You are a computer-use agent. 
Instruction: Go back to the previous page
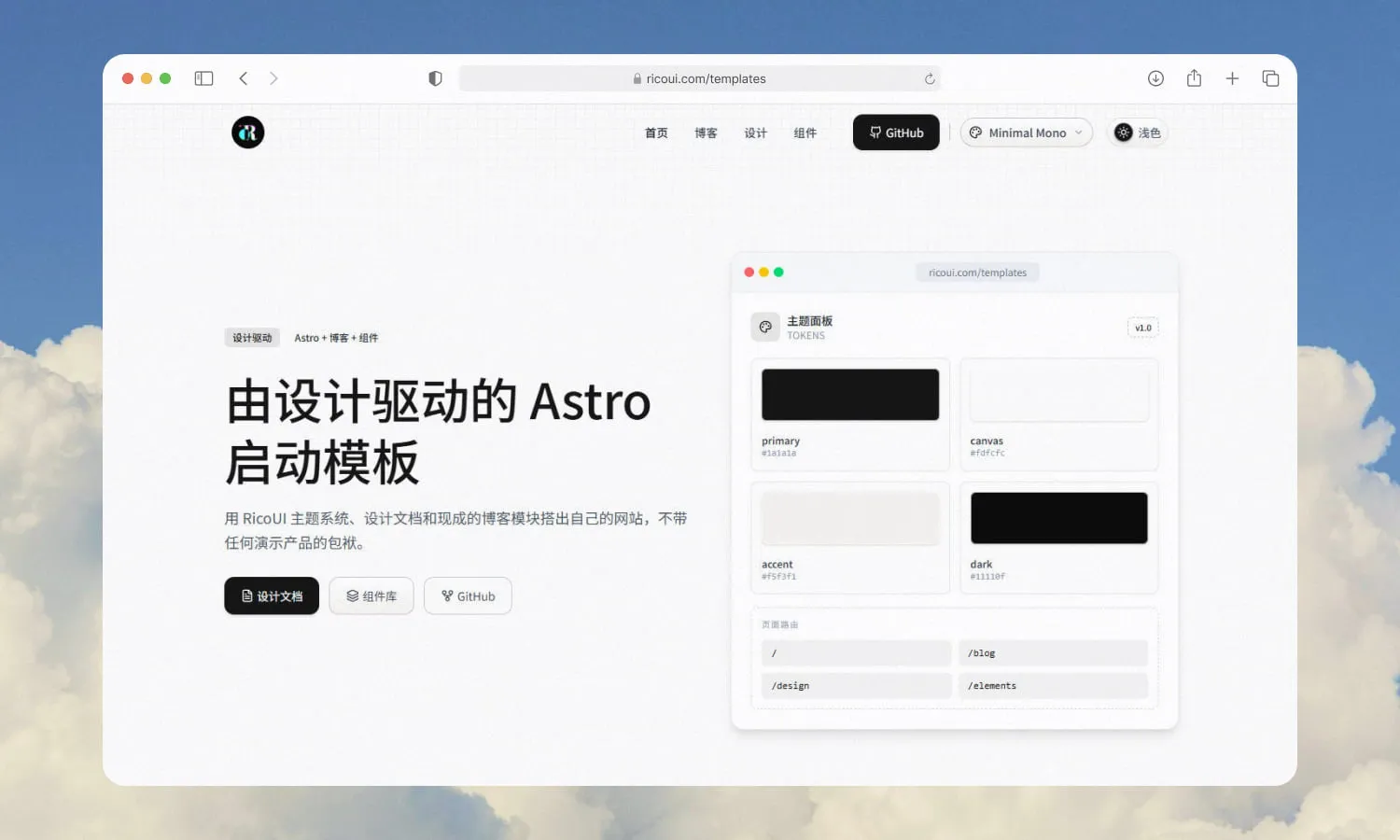point(244,78)
